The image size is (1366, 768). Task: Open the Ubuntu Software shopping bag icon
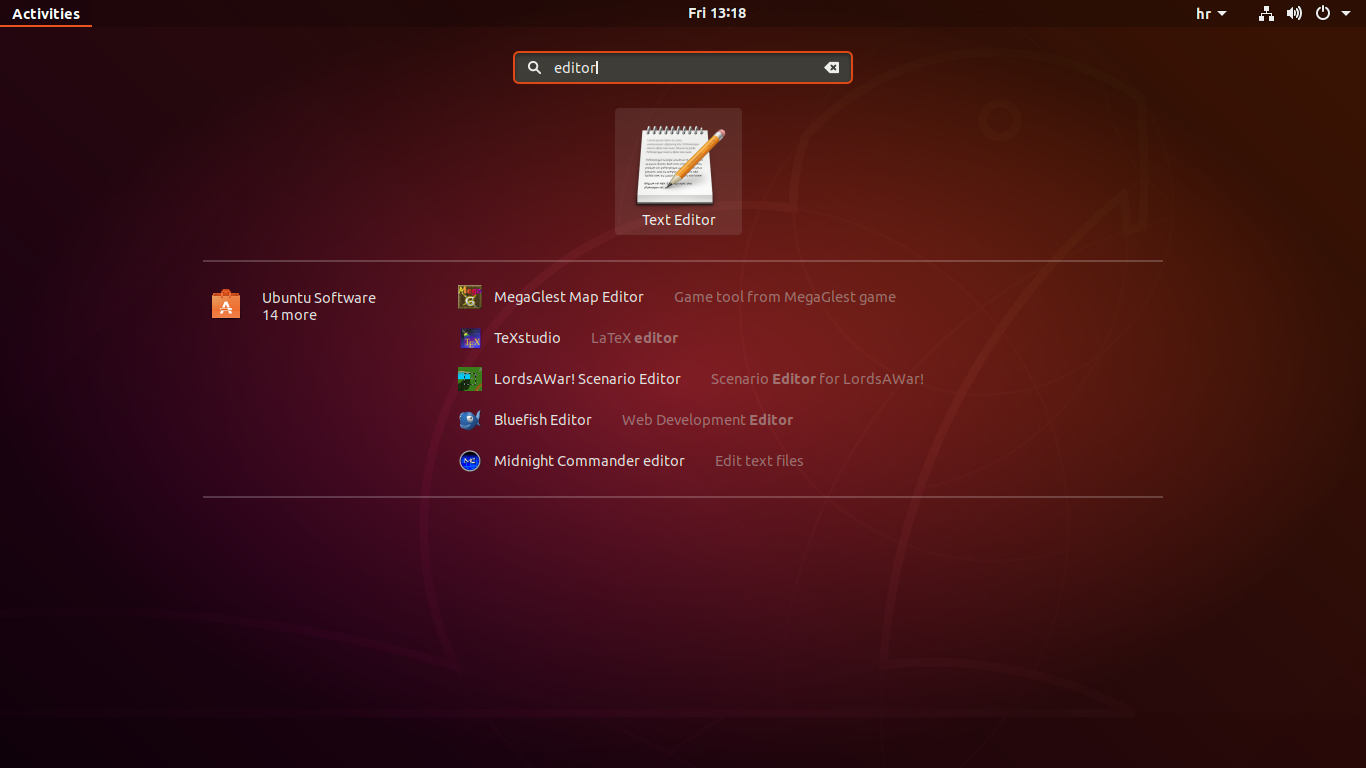[226, 304]
